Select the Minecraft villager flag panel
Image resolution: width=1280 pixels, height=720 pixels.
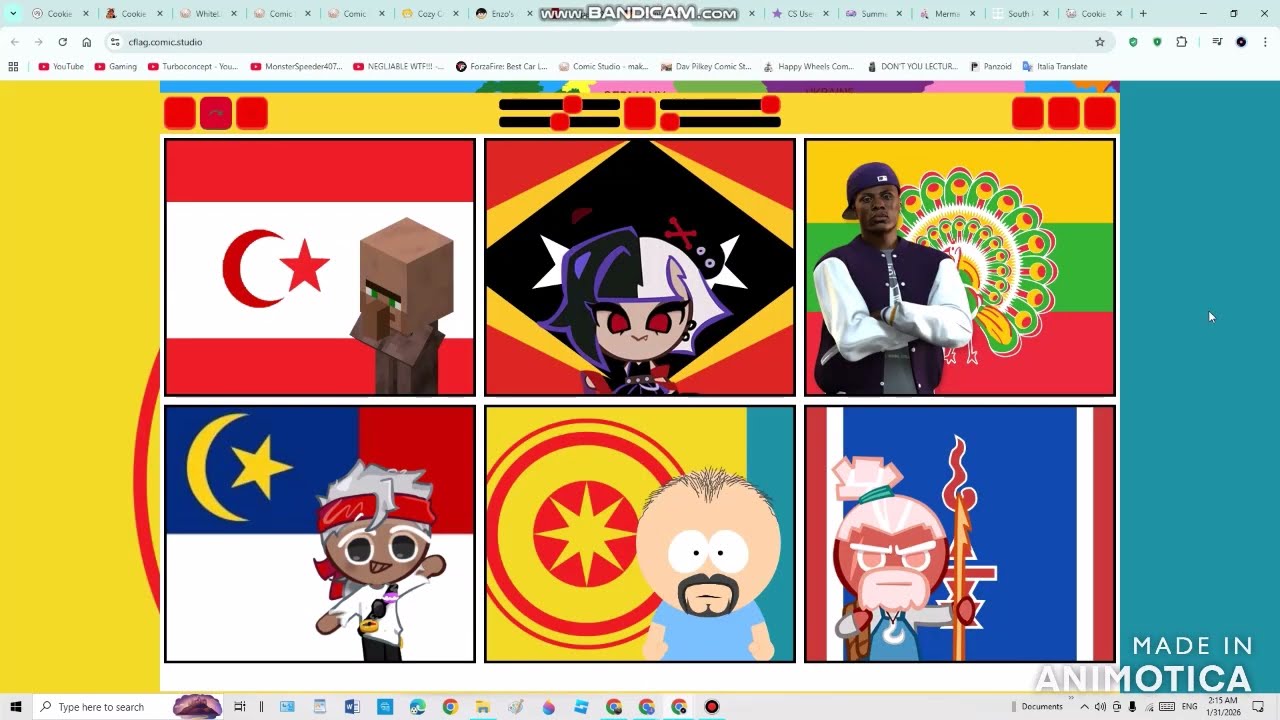pyautogui.click(x=320, y=268)
